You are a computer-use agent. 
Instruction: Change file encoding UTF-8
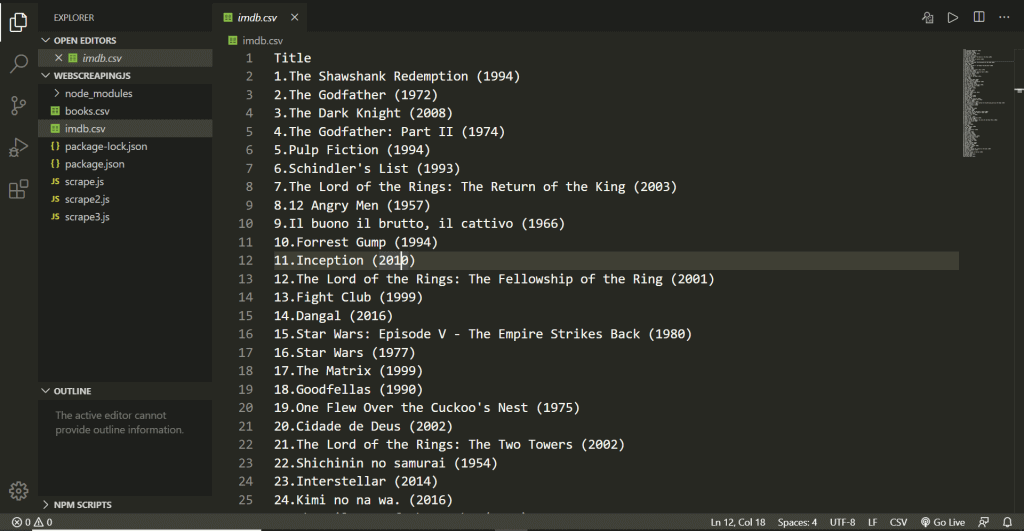[842, 522]
